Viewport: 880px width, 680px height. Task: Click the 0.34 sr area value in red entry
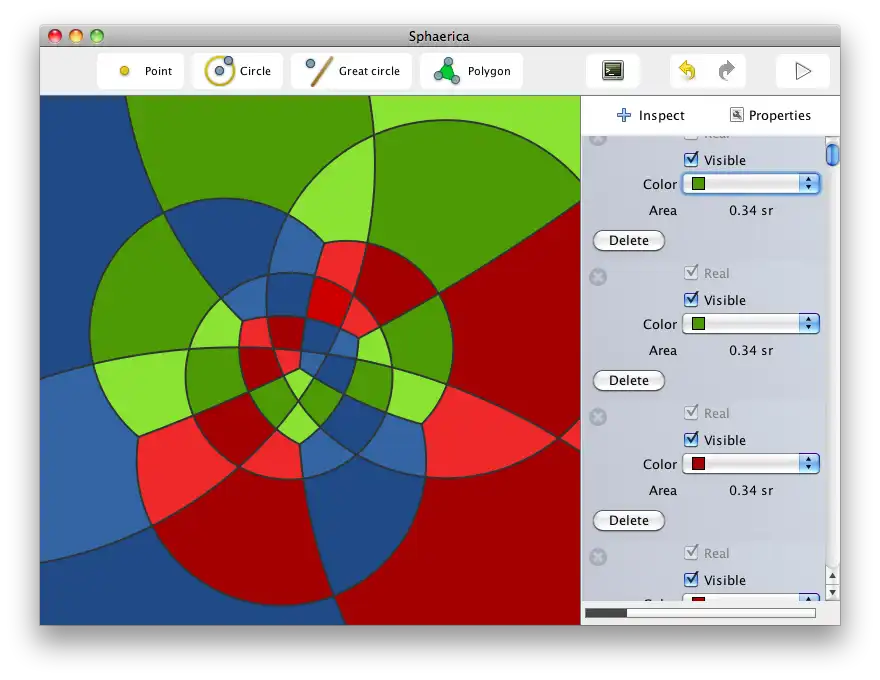click(751, 490)
